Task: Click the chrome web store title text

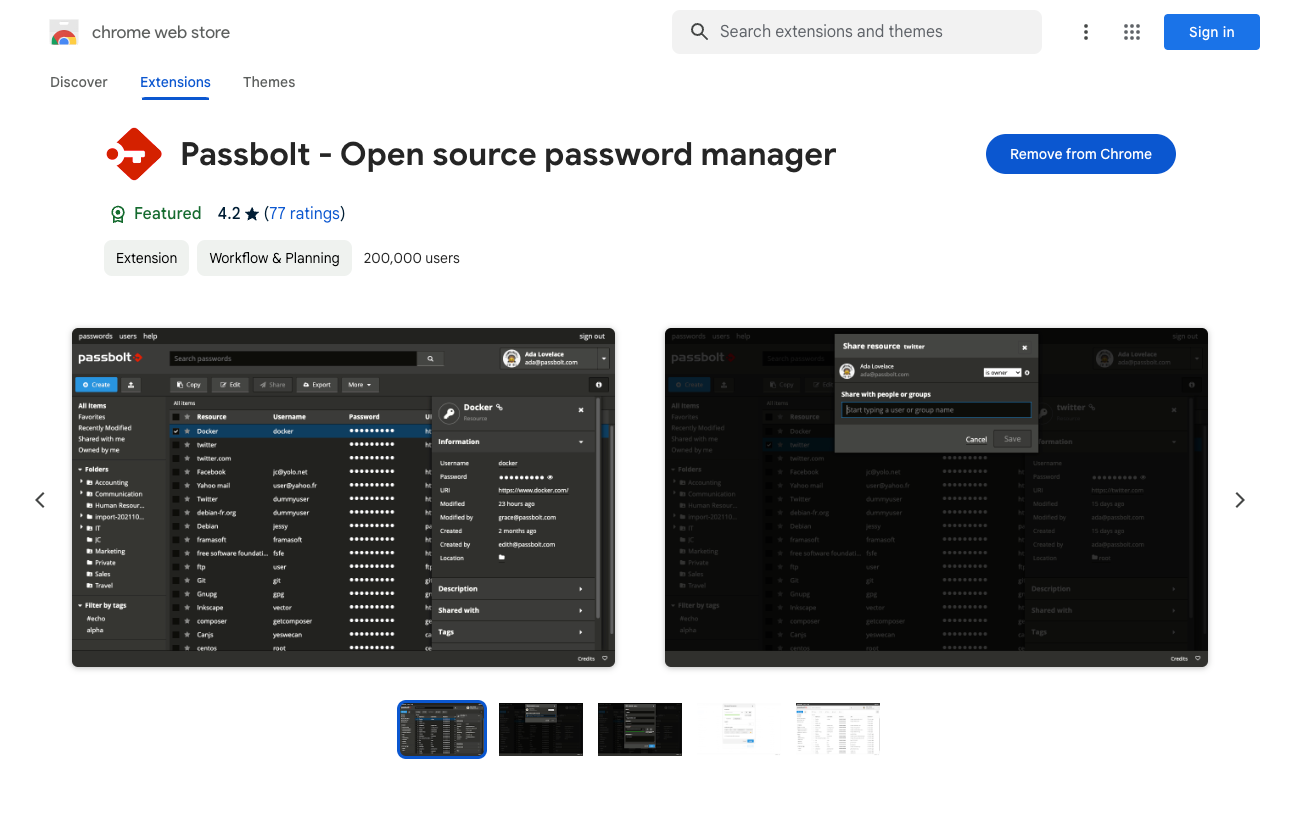Action: [161, 32]
